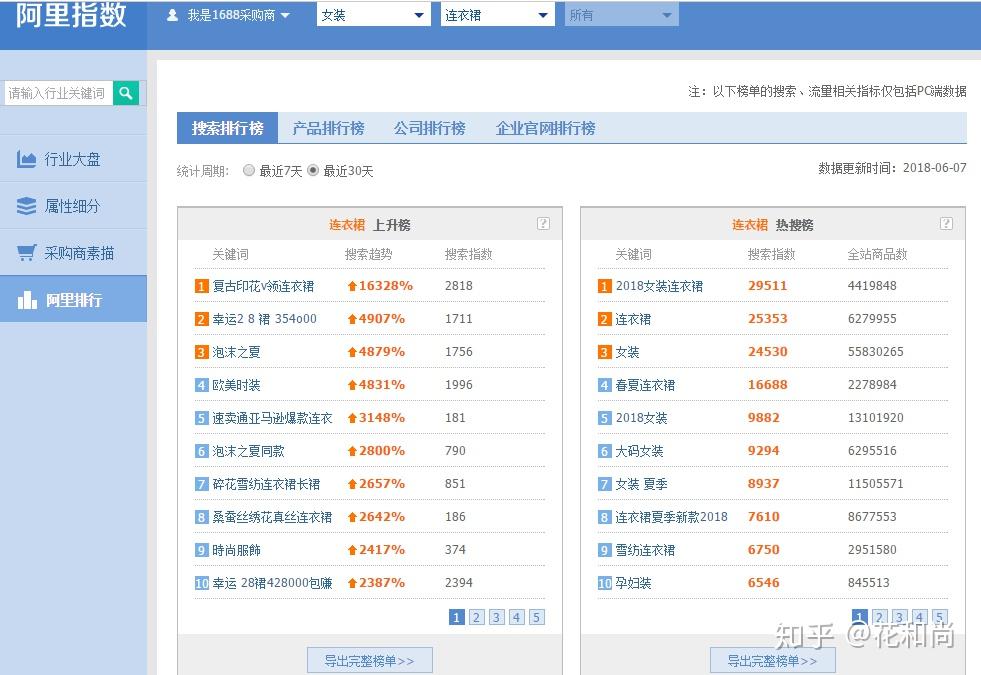
Task: Click 导出完整榜单 button under 热搜榜
Action: click(x=772, y=661)
